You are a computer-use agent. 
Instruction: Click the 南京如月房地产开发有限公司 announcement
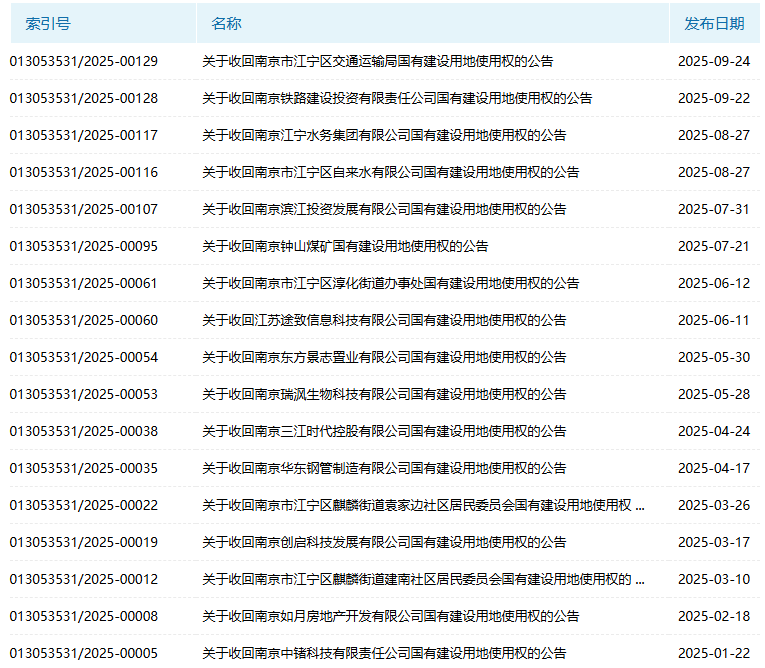pos(390,616)
